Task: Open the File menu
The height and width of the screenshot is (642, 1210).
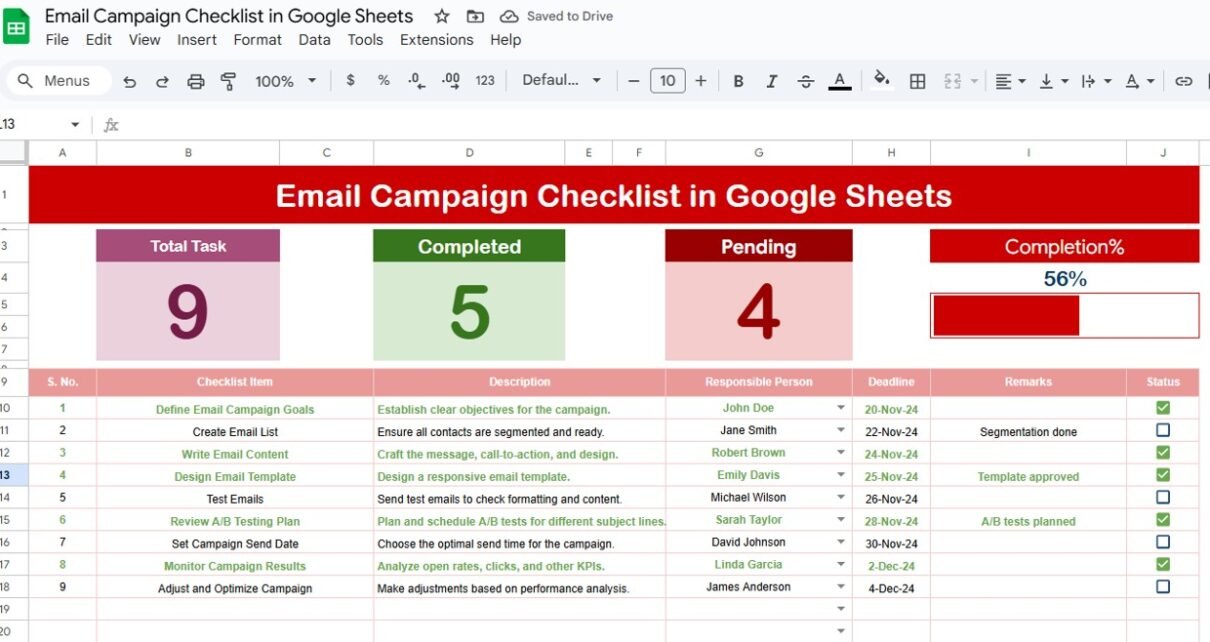Action: (x=57, y=40)
